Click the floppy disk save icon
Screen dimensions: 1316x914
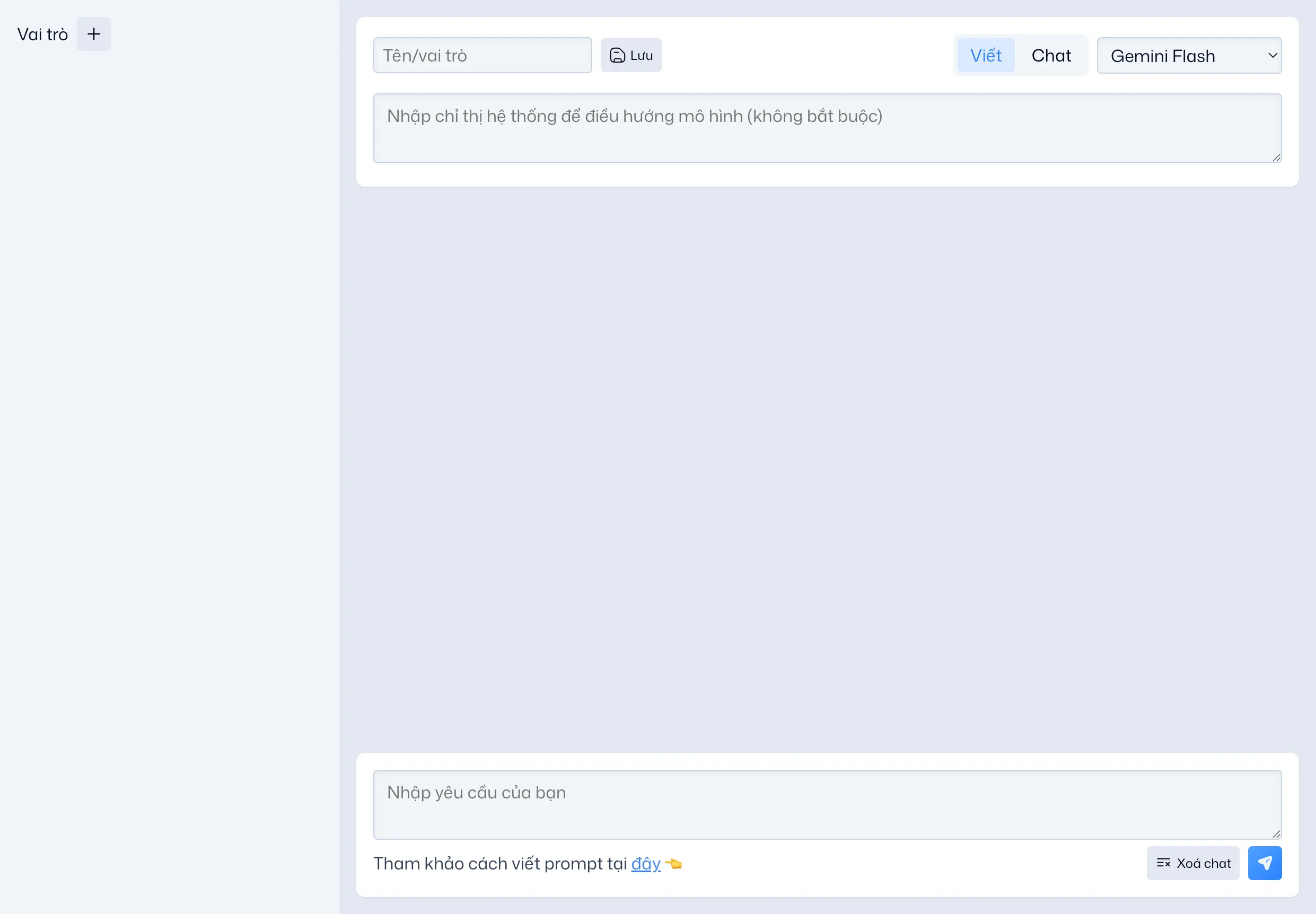pos(617,56)
